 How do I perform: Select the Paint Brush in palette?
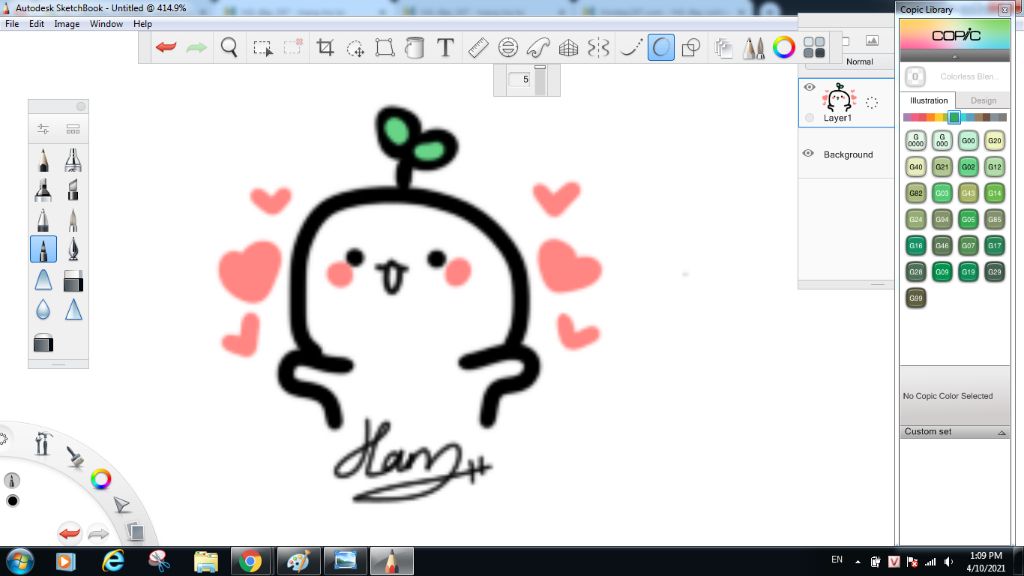(73, 219)
